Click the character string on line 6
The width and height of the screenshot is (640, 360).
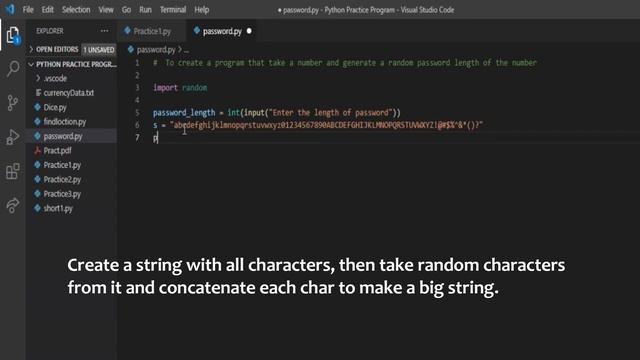coord(327,125)
